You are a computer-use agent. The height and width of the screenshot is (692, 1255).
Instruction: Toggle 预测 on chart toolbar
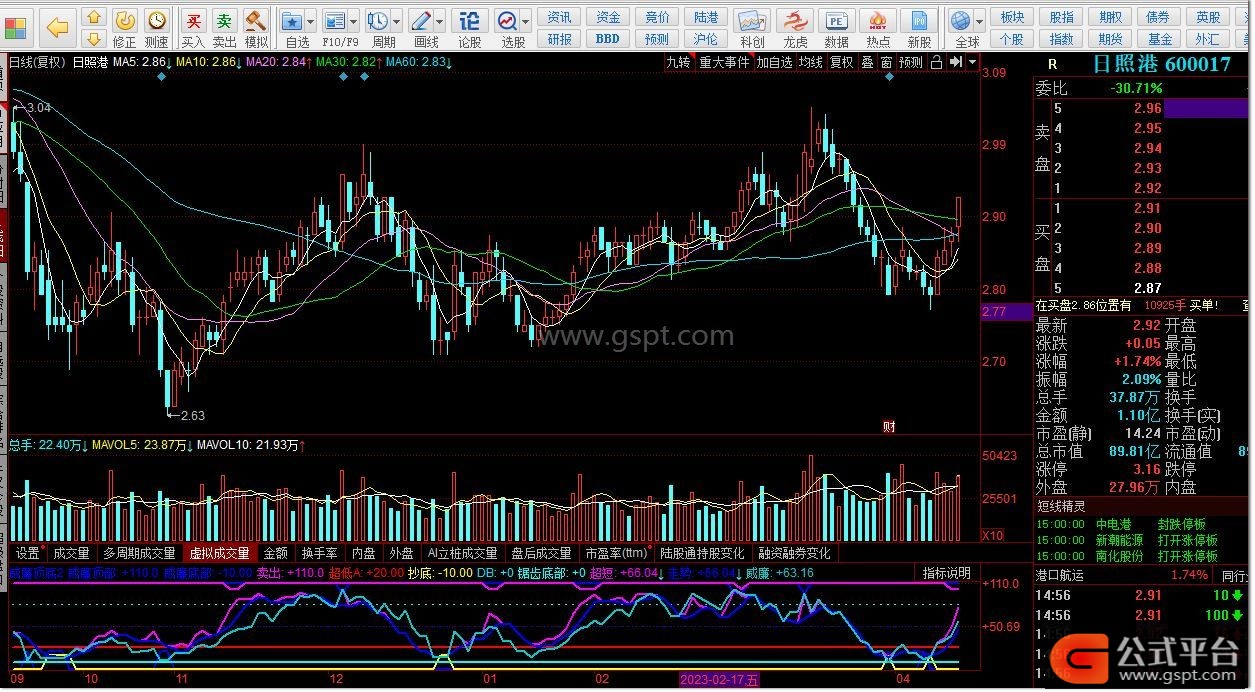910,62
